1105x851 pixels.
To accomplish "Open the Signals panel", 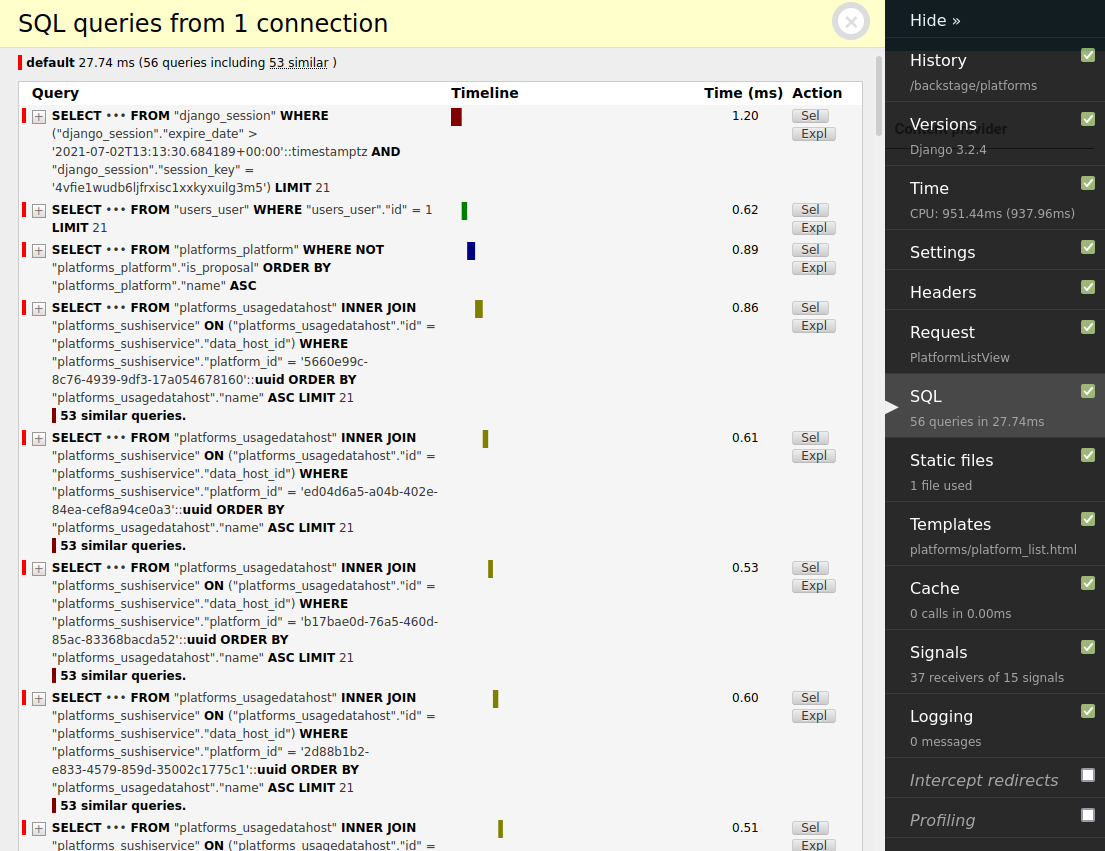I will pos(938,652).
